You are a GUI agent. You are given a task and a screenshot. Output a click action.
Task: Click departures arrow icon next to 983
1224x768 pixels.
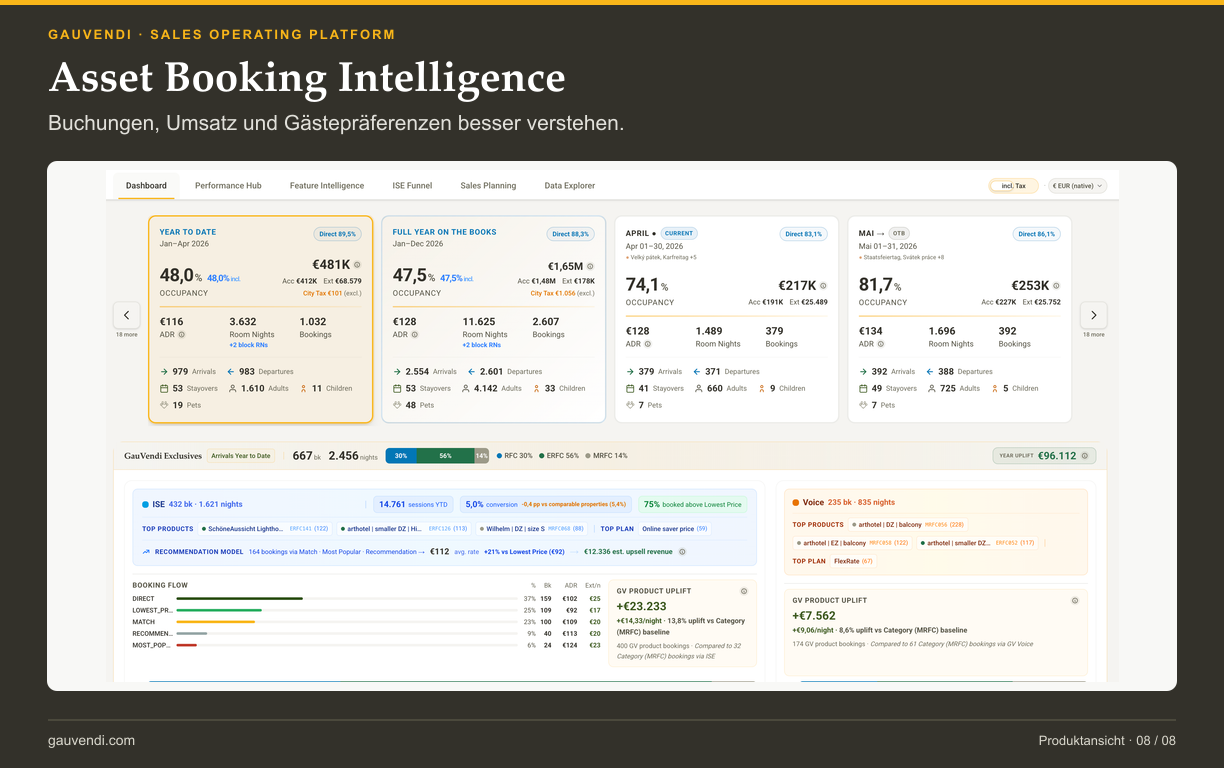231,371
